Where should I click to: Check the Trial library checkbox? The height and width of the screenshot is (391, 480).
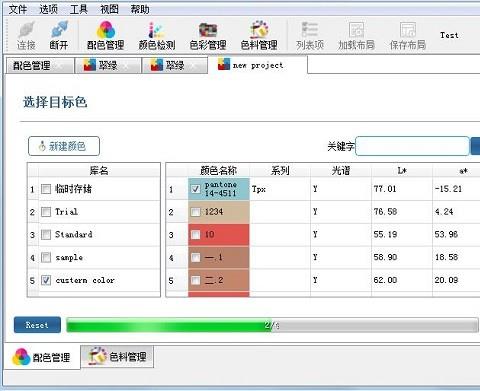tap(46, 212)
